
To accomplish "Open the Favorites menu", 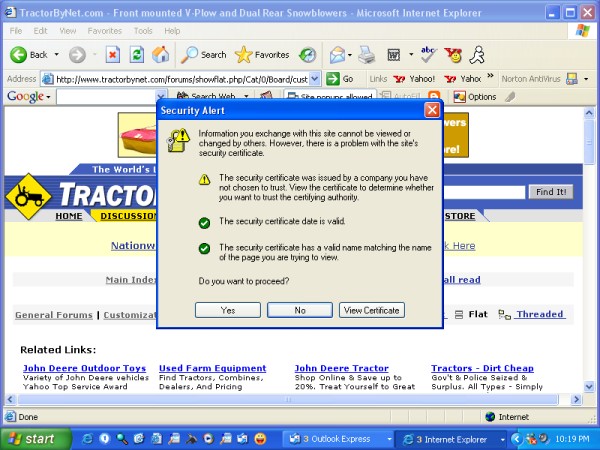I will point(104,31).
